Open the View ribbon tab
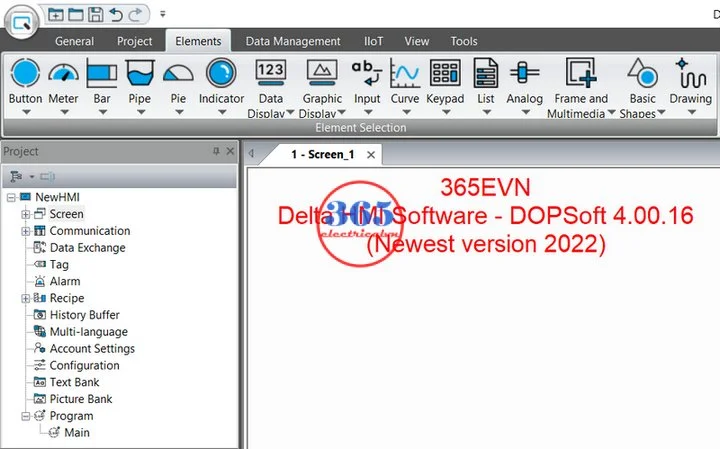720x449 pixels. pos(416,41)
